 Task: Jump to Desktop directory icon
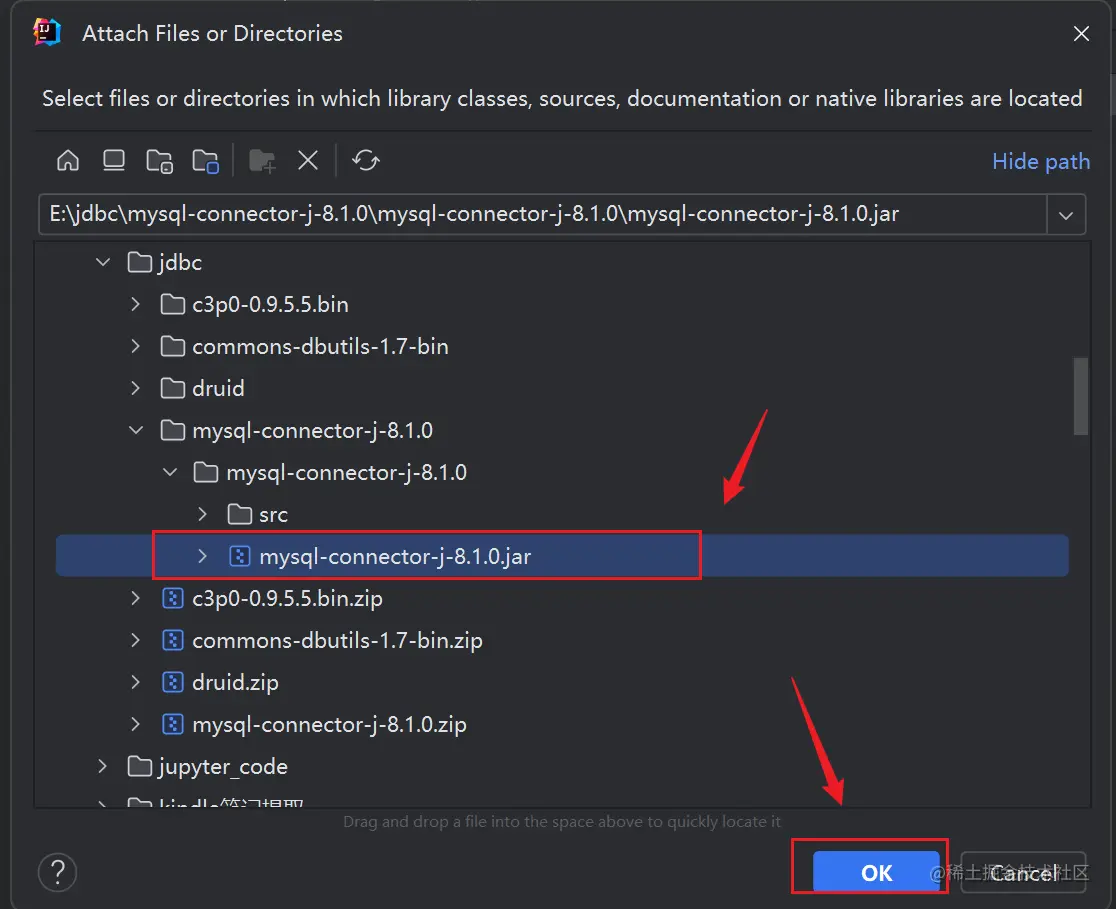114,160
